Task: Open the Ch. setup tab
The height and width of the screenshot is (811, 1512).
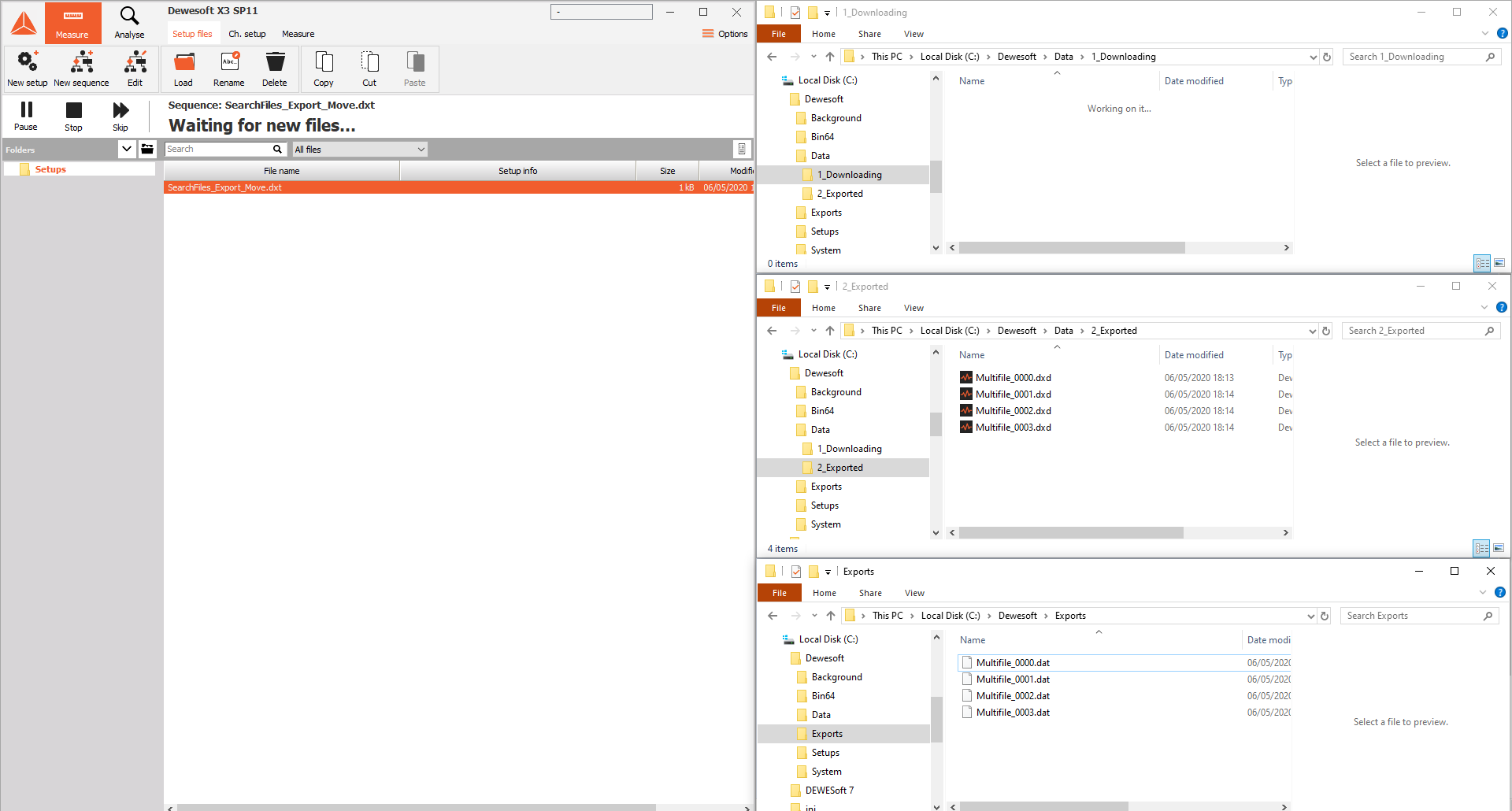Action: (247, 34)
